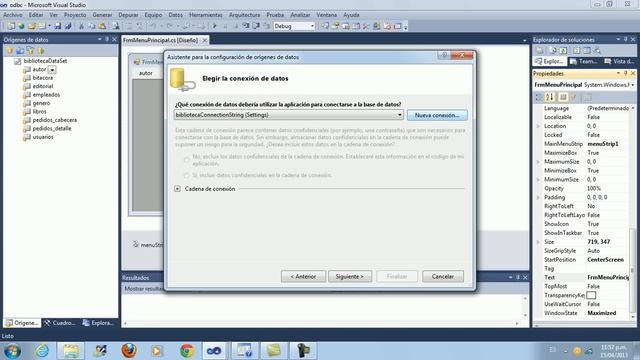
Task: Click the Save icon in the main toolbar
Action: [x=58, y=26]
